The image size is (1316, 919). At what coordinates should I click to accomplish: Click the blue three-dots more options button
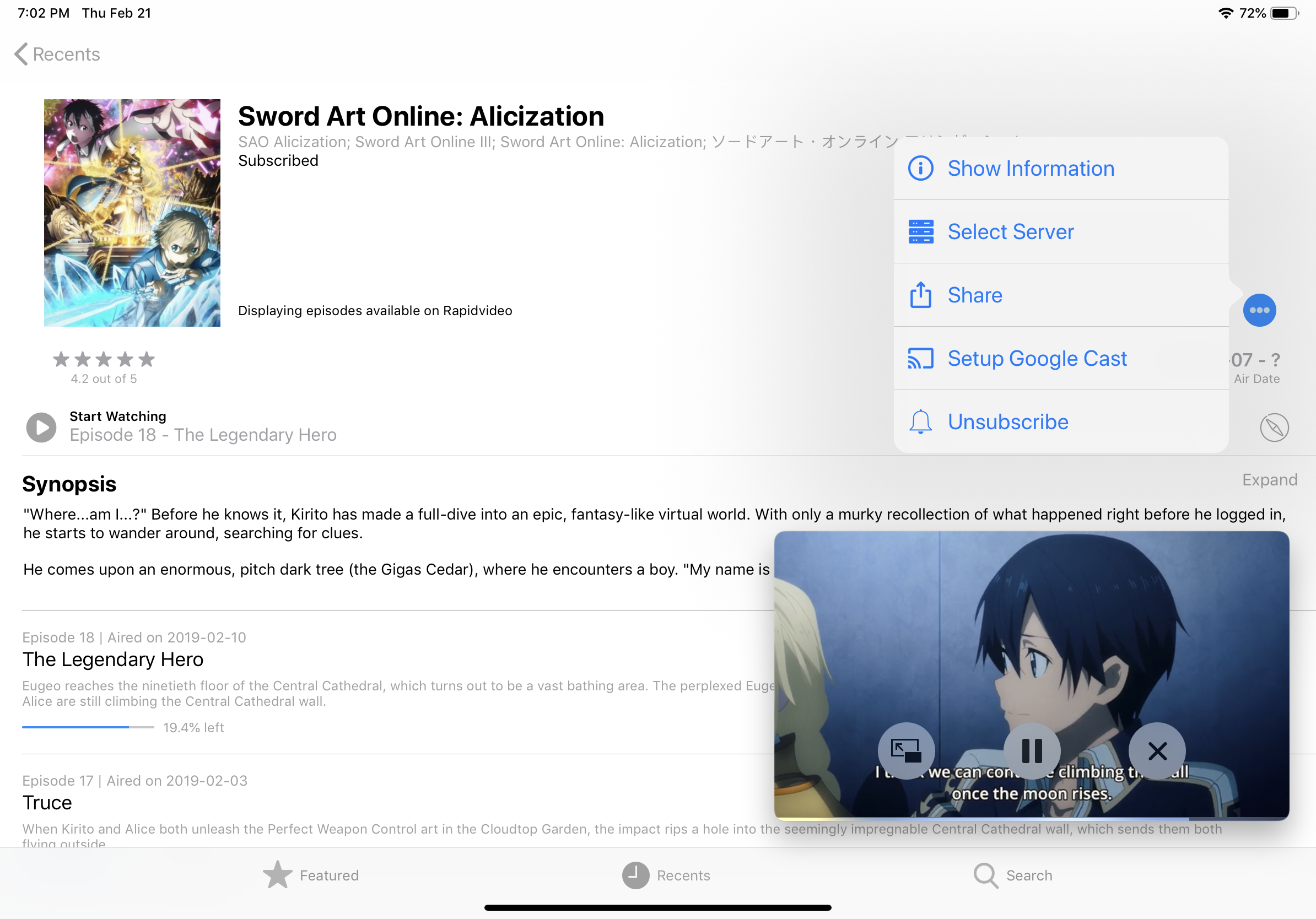click(x=1259, y=310)
